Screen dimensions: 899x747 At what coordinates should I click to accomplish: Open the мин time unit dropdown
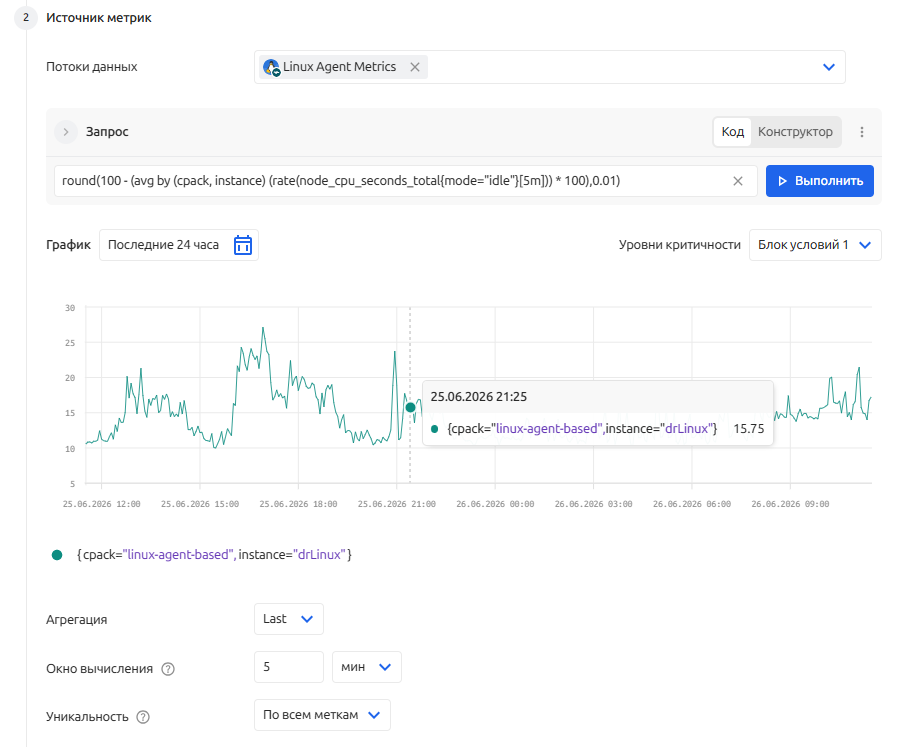click(x=366, y=667)
